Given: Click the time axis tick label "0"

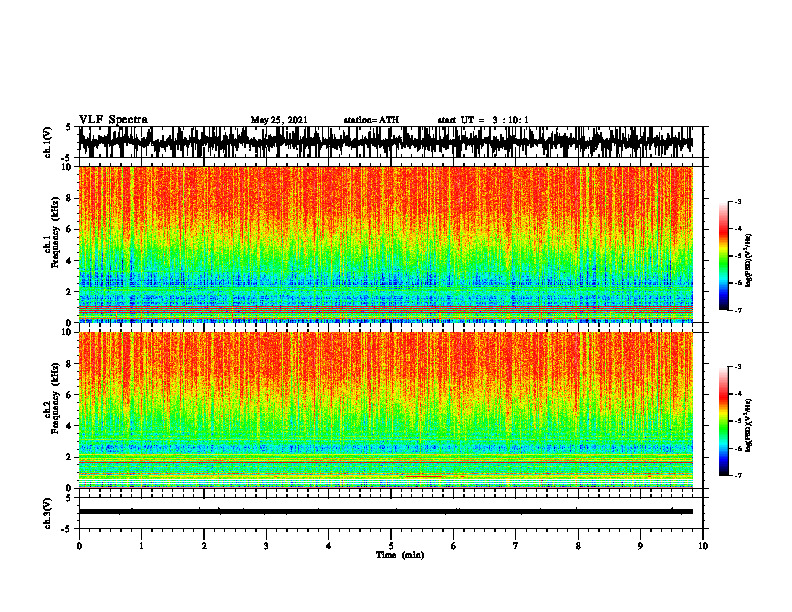Looking at the screenshot, I should [x=79, y=546].
